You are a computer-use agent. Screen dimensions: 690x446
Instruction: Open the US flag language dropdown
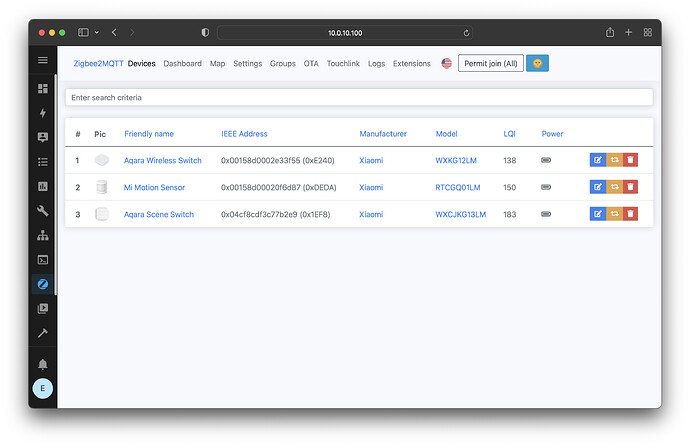[446, 64]
